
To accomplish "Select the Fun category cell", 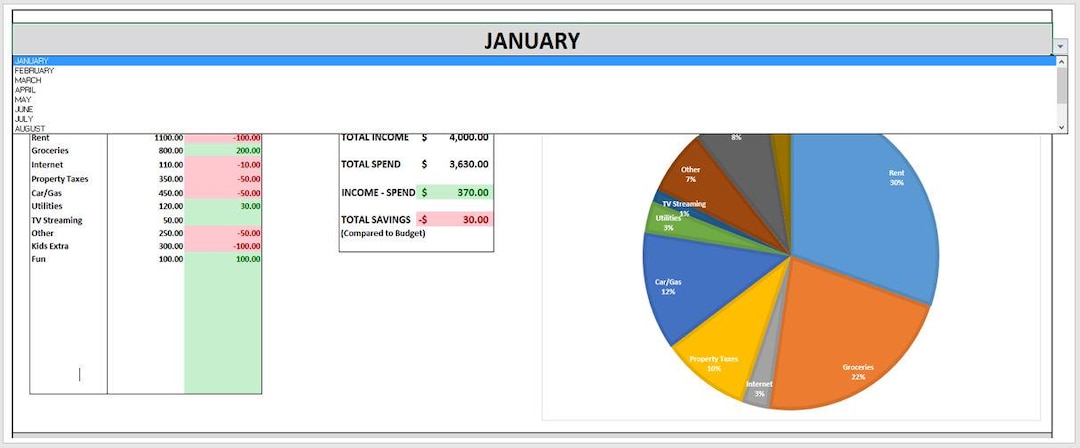I will [x=68, y=259].
